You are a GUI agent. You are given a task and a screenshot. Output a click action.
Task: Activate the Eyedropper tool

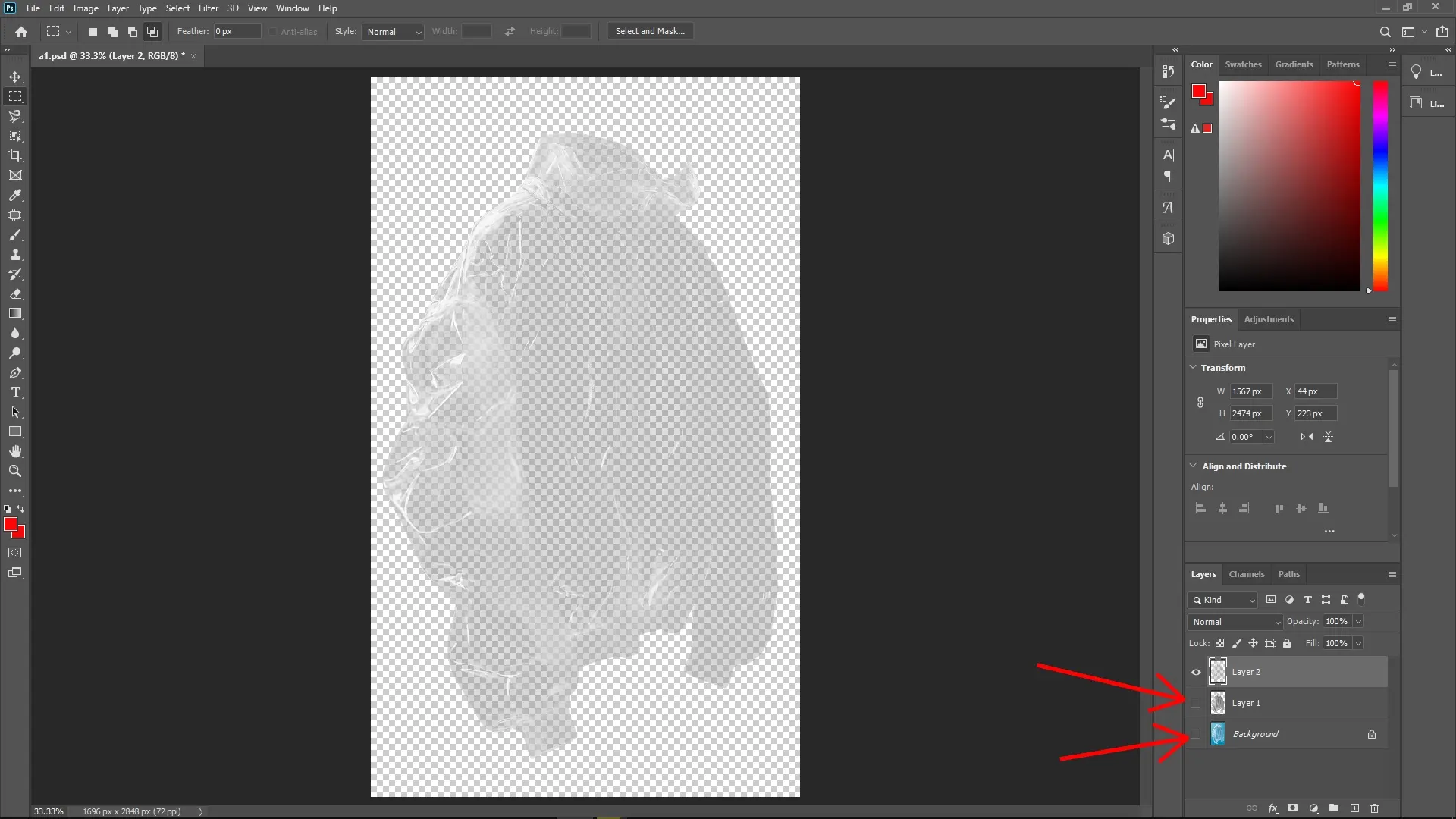coord(15,196)
